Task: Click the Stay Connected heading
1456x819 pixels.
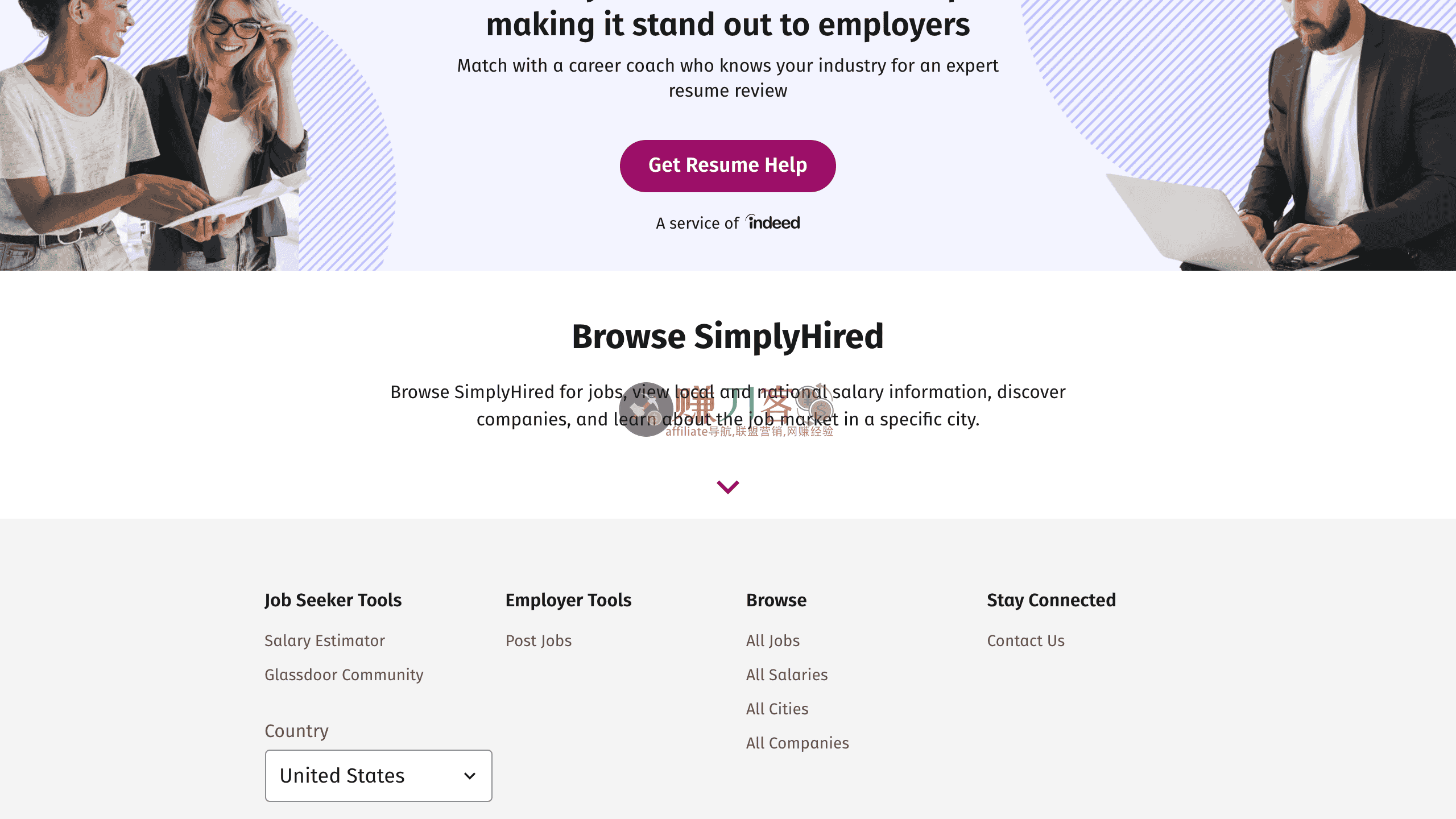Action: tap(1051, 599)
